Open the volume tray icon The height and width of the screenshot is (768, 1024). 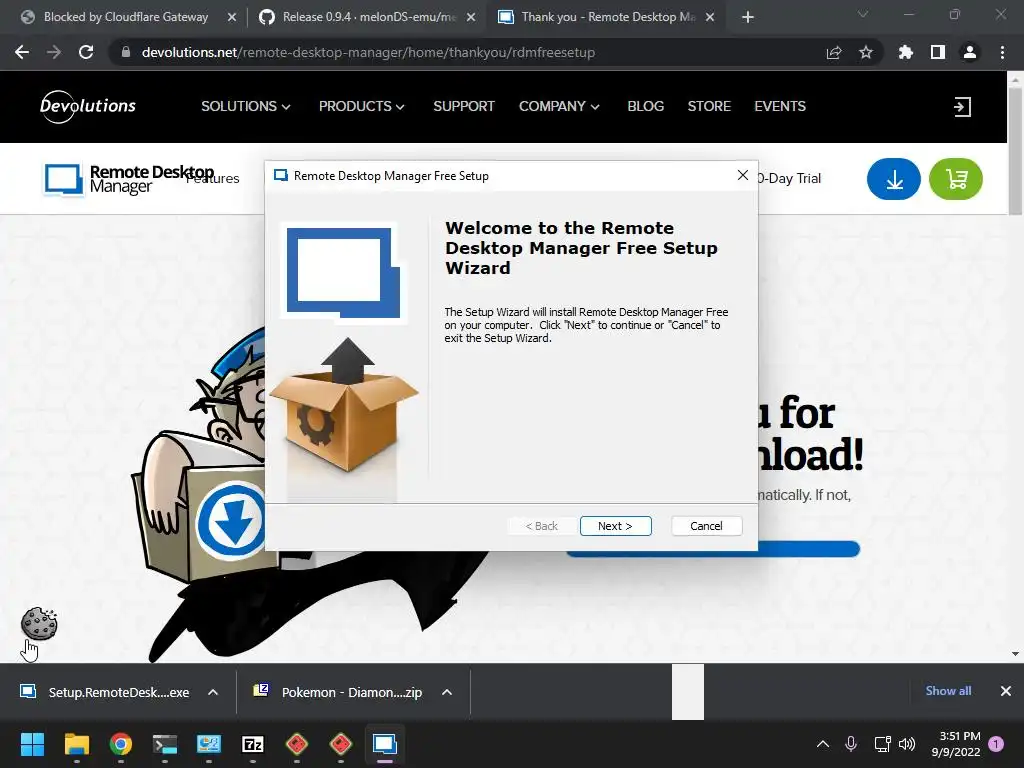pyautogui.click(x=906, y=744)
